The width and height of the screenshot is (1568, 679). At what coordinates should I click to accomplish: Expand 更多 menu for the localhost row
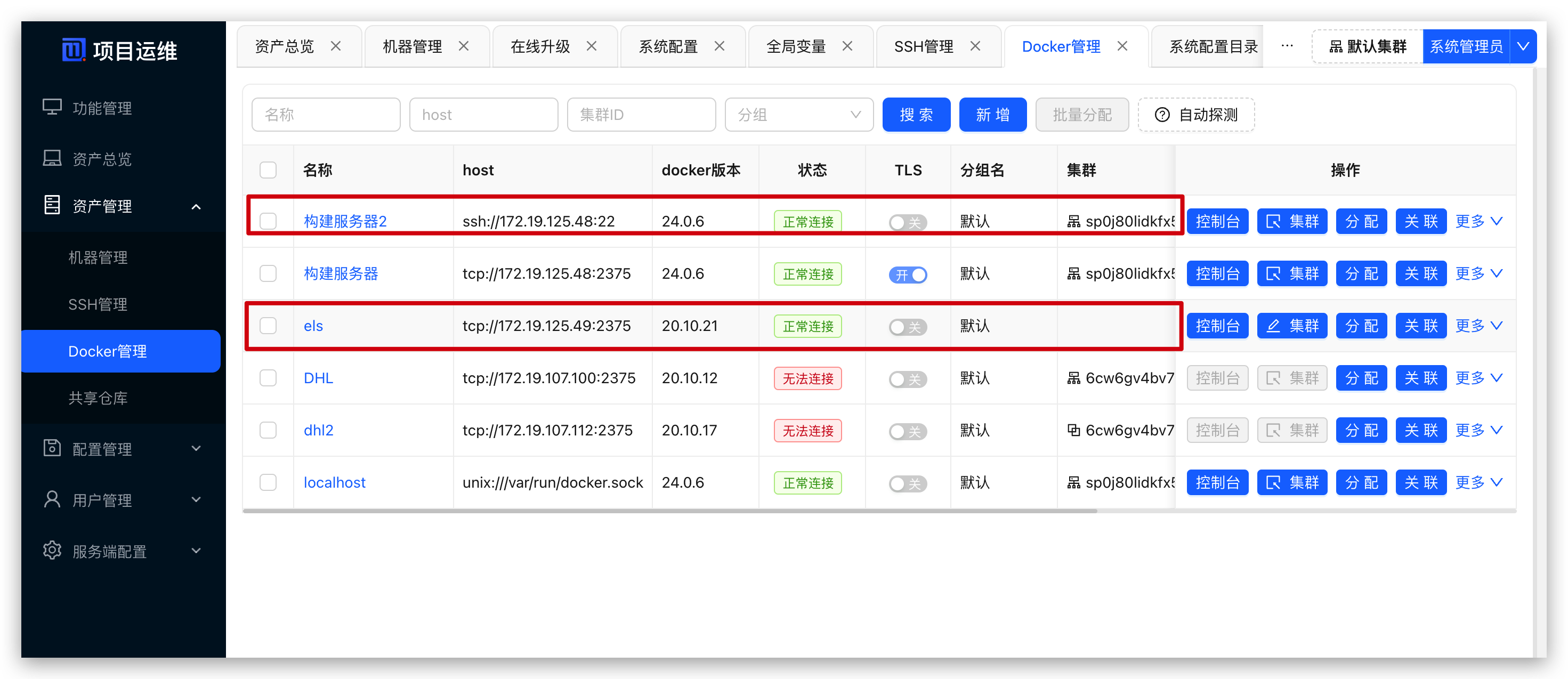[x=1478, y=482]
